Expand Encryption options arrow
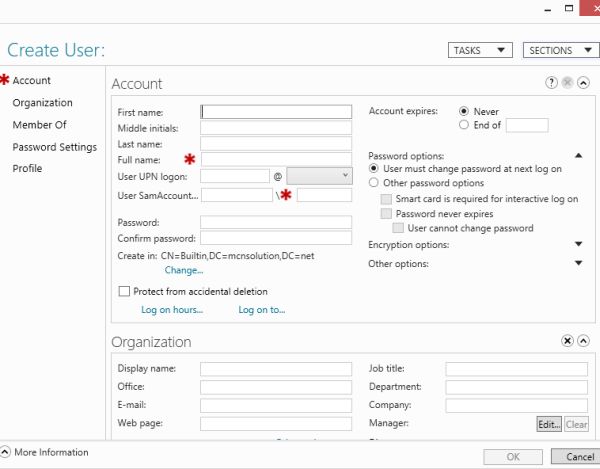Screen dimensions: 600x469 (x=579, y=244)
